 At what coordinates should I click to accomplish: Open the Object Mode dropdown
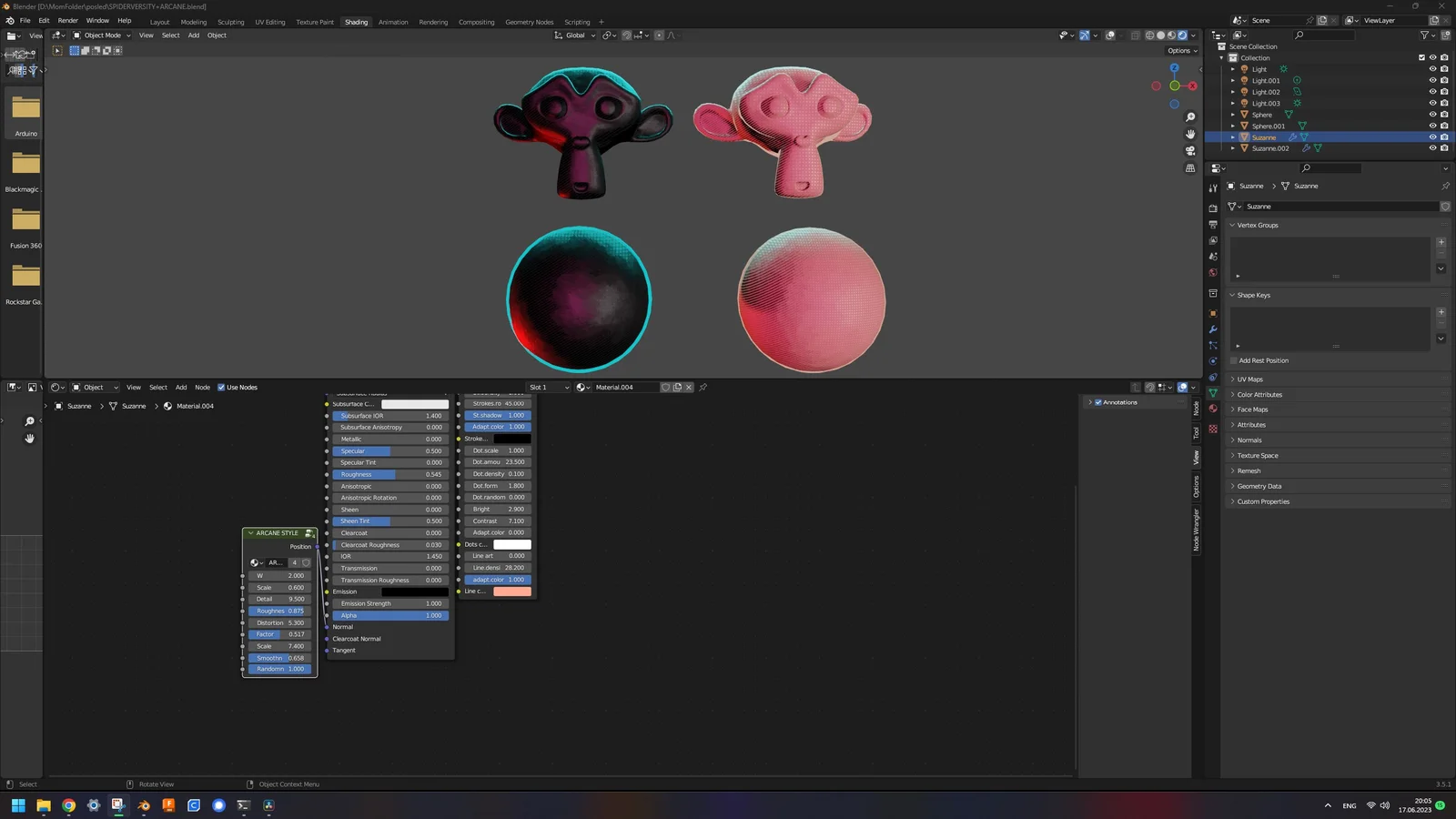pos(103,35)
